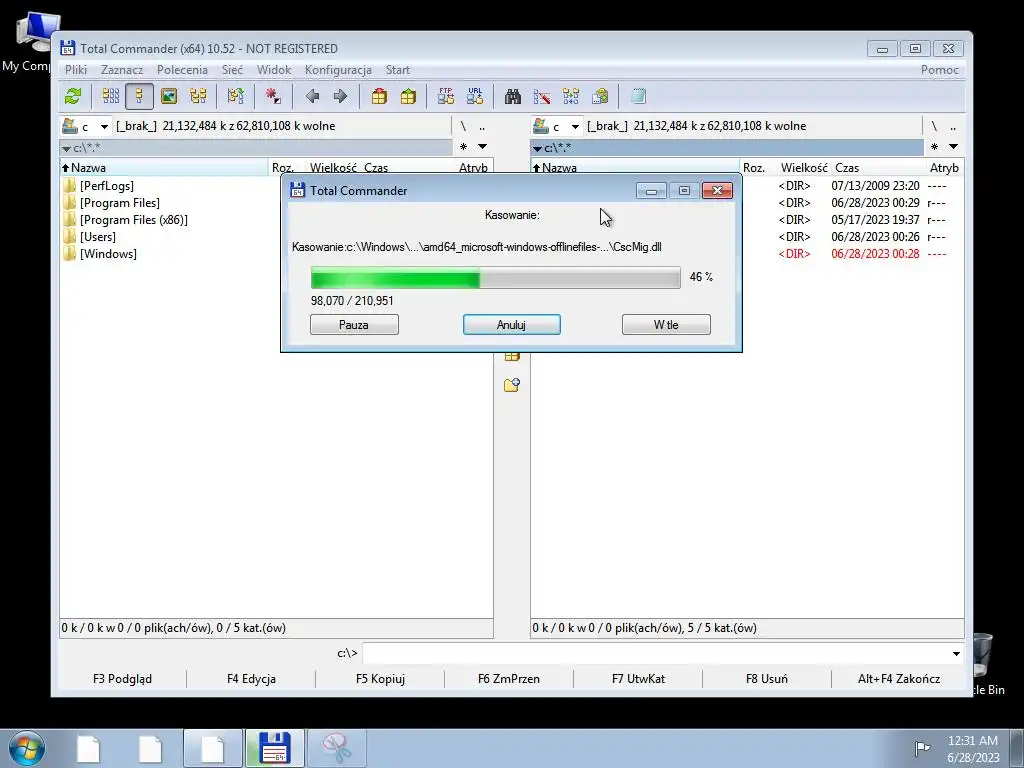Viewport: 1024px width, 768px height.
Task: Click the Anuluj button
Action: (511, 325)
